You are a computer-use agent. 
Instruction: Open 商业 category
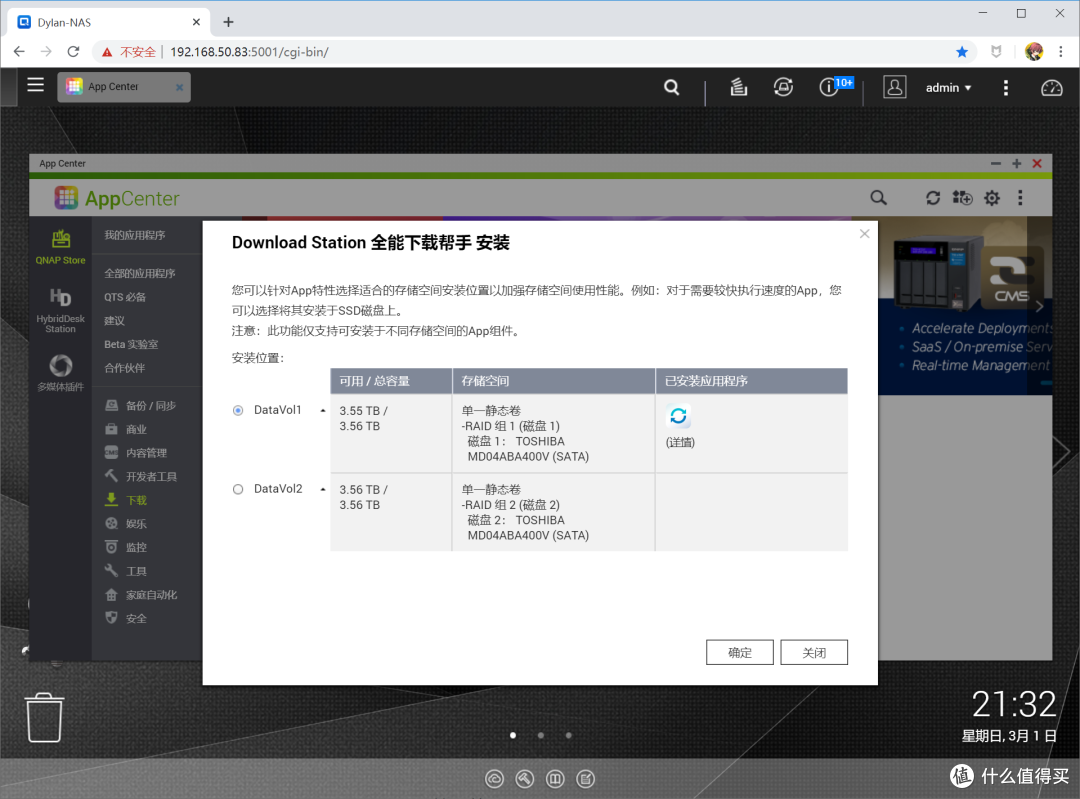click(x=126, y=429)
